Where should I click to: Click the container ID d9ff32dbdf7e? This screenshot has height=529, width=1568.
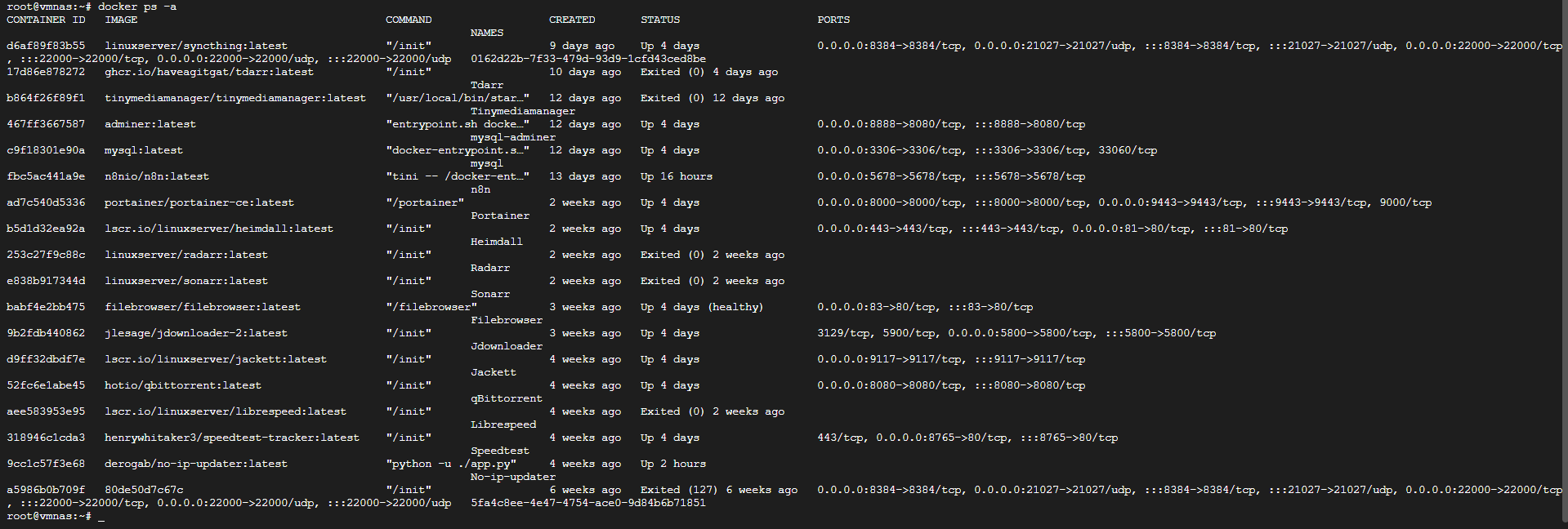[x=46, y=359]
